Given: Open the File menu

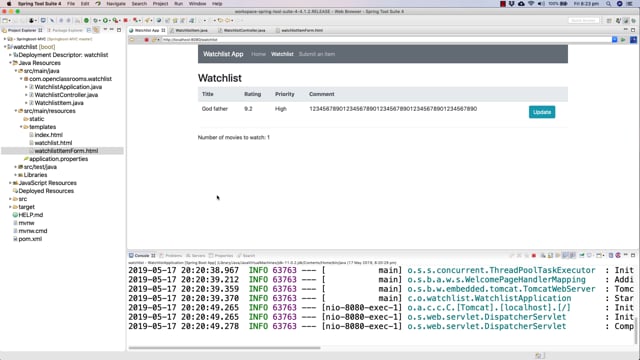Looking at the screenshot, I should click(x=71, y=4).
